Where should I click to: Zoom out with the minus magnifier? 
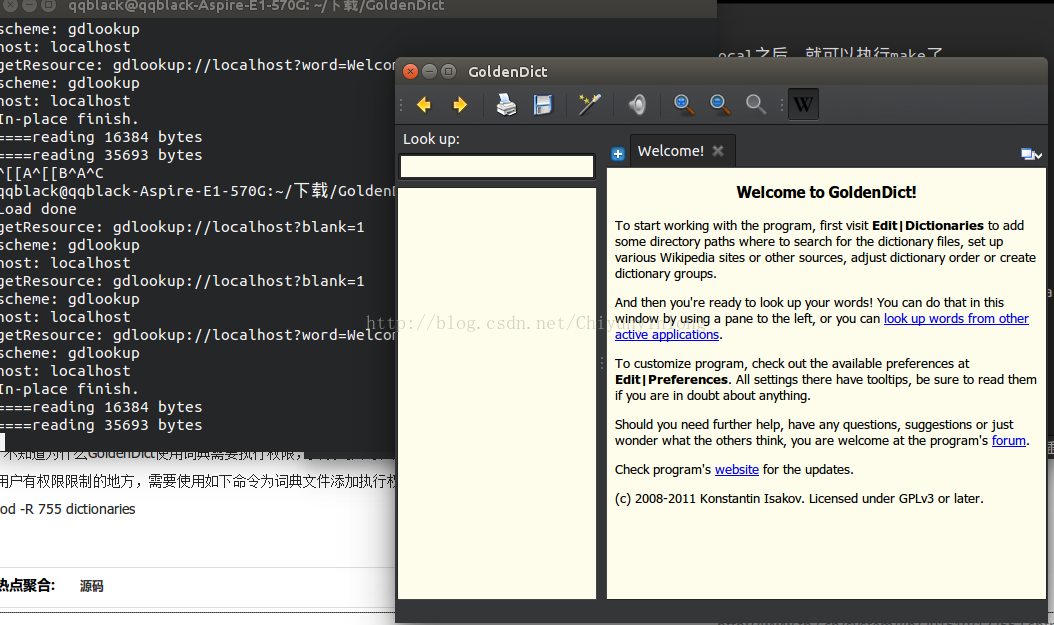pos(720,104)
